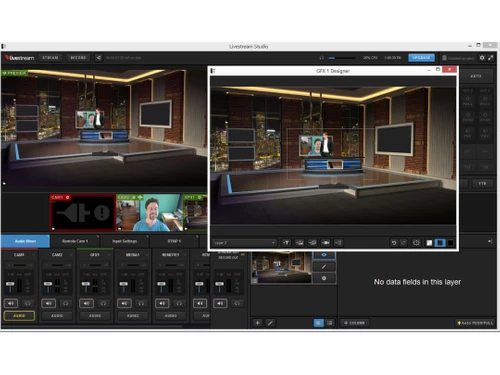Collapse the panel using arrow at far right

[x=490, y=241]
